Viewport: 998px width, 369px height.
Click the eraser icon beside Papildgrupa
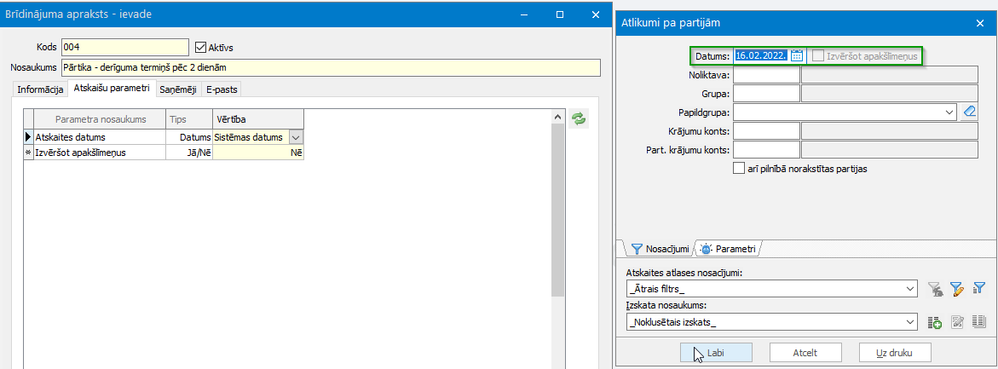click(969, 113)
